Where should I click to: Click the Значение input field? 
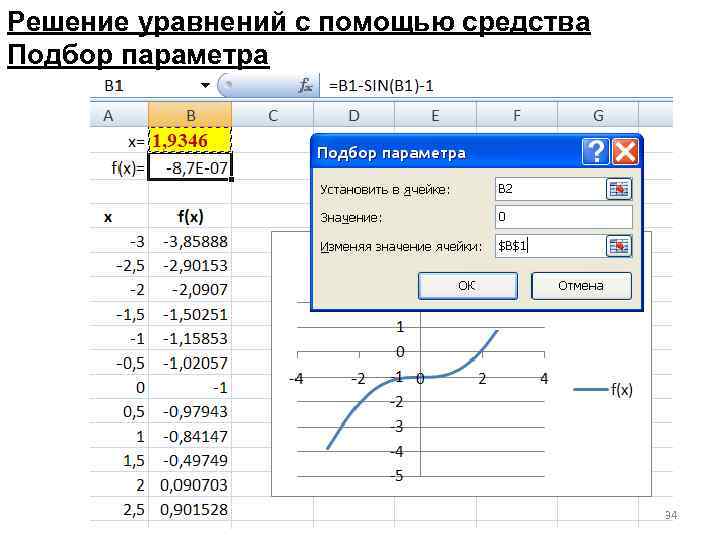tap(564, 217)
